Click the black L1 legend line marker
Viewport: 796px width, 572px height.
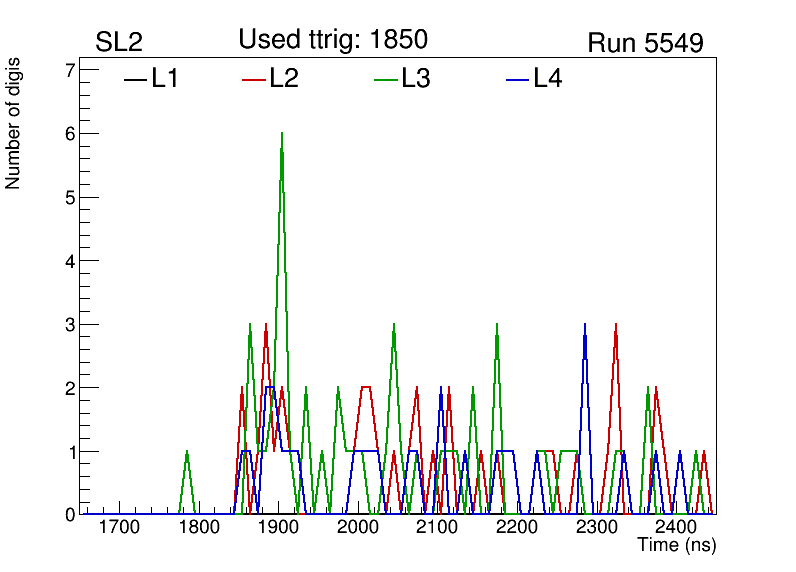coord(135,80)
